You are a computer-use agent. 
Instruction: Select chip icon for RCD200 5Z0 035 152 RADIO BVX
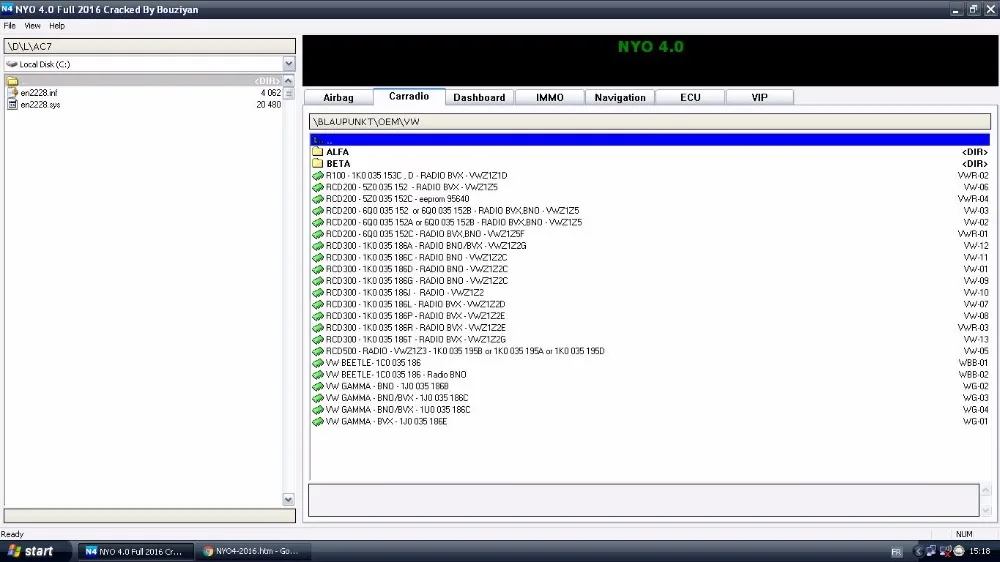[318, 187]
